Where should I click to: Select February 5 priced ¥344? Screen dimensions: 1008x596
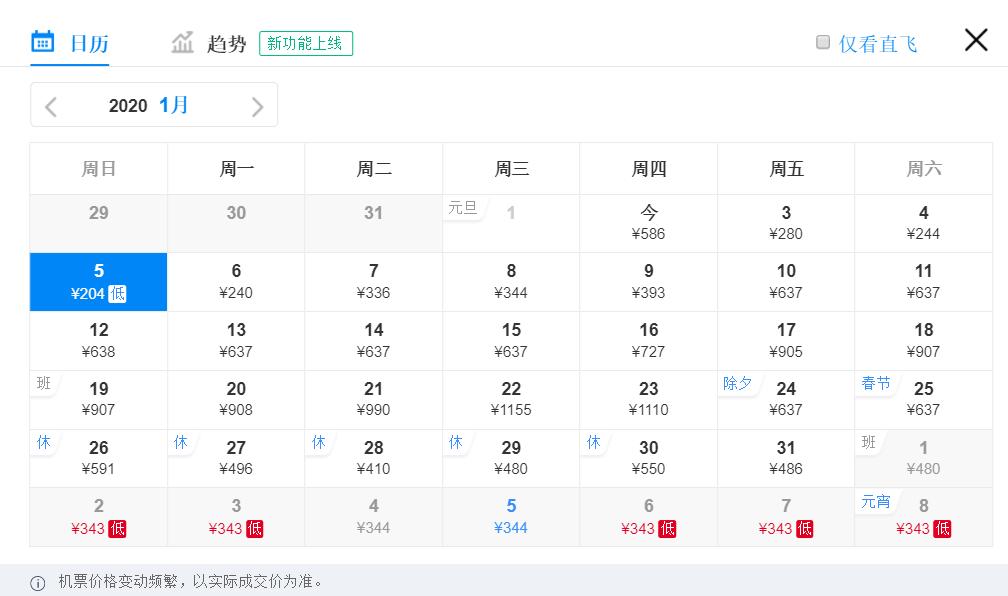(511, 516)
